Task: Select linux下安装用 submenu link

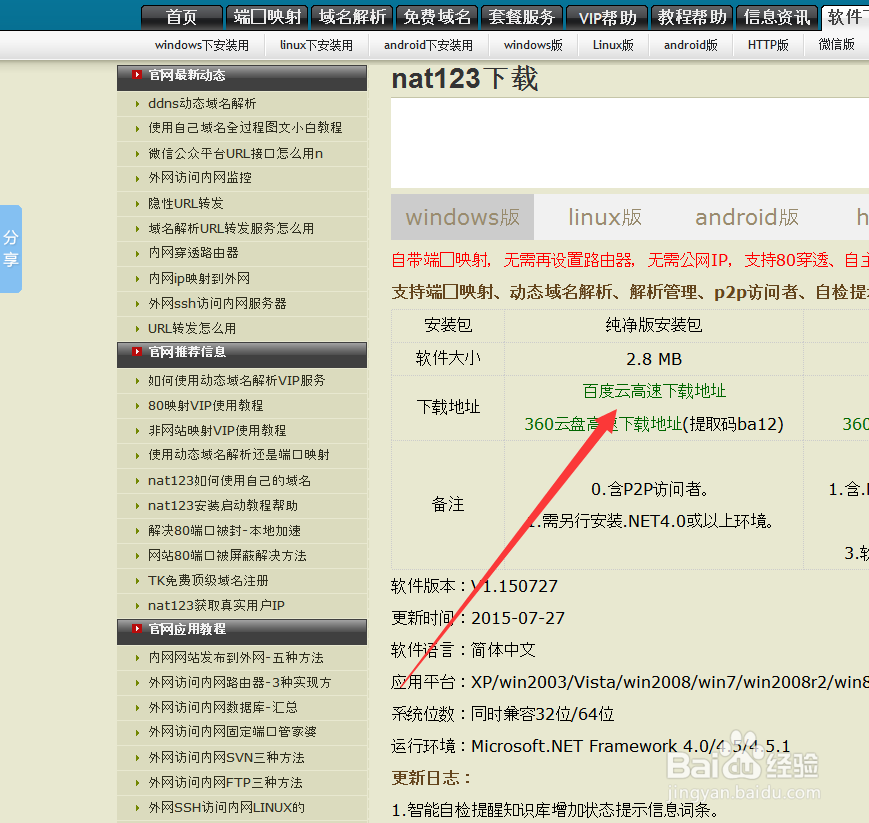Action: (316, 45)
